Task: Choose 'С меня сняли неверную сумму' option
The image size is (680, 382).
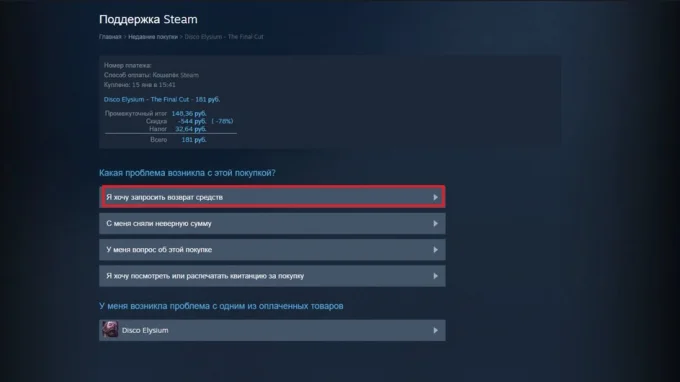Action: 272,224
